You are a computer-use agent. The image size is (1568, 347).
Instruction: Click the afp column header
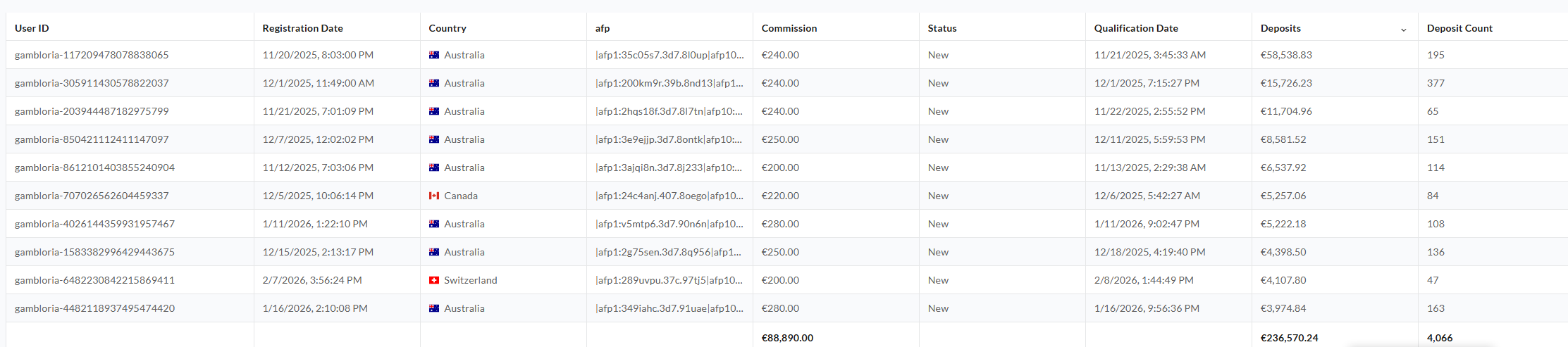coord(603,28)
